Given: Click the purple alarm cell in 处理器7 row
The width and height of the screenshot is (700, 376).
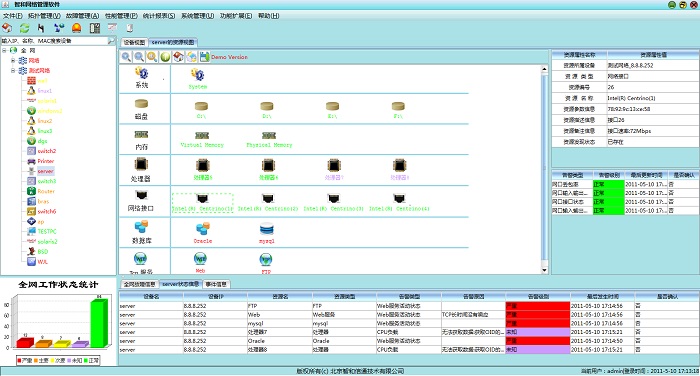Looking at the screenshot, I should click(x=538, y=332).
